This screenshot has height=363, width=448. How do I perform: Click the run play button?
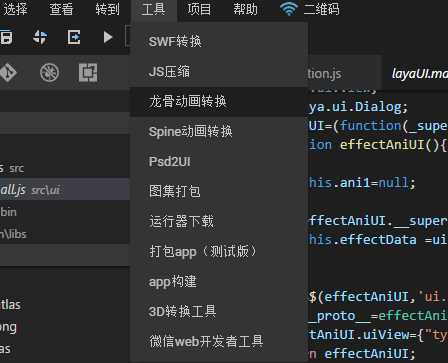(108, 37)
